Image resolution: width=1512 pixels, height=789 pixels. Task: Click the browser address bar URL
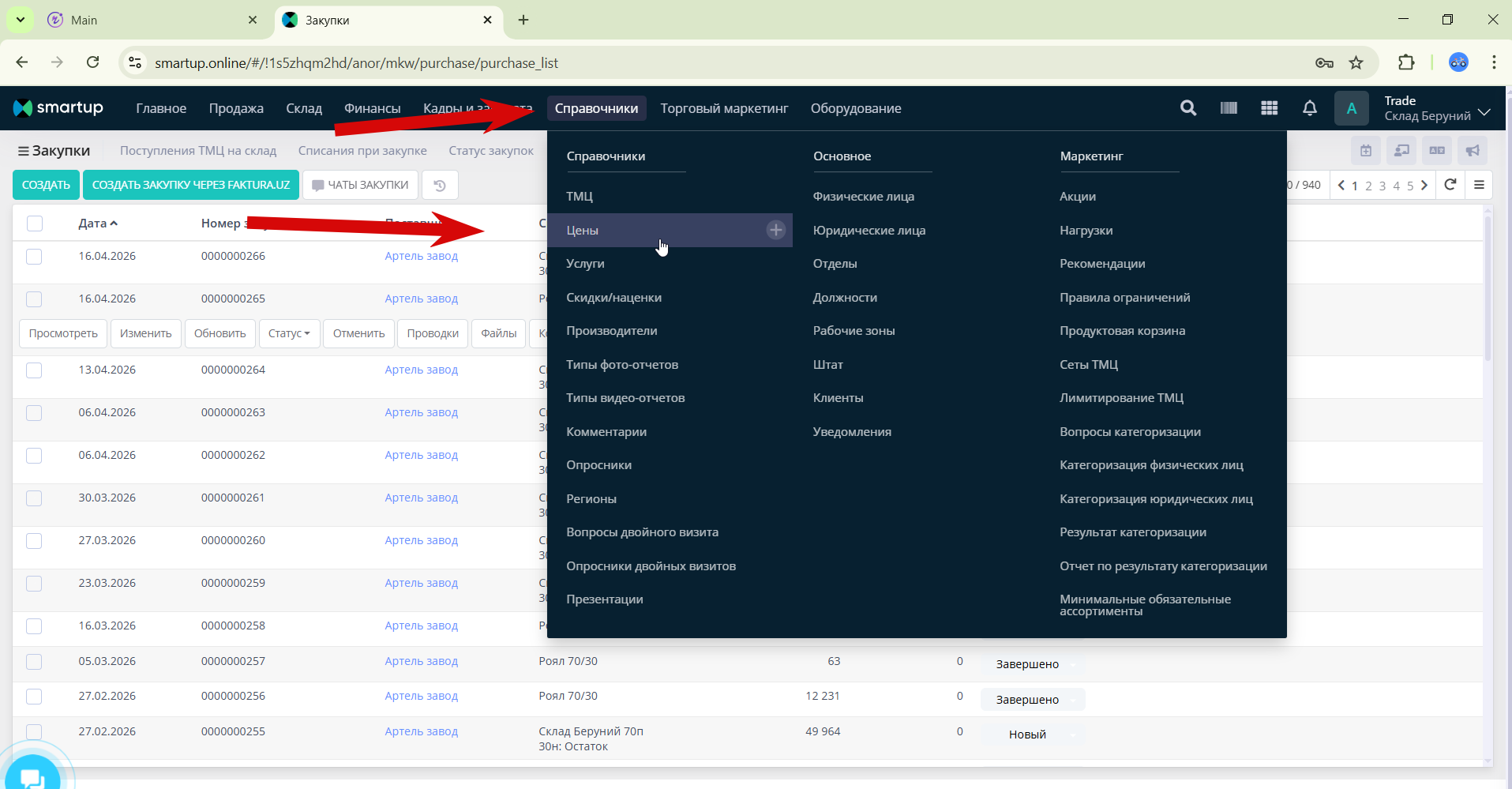(x=356, y=62)
